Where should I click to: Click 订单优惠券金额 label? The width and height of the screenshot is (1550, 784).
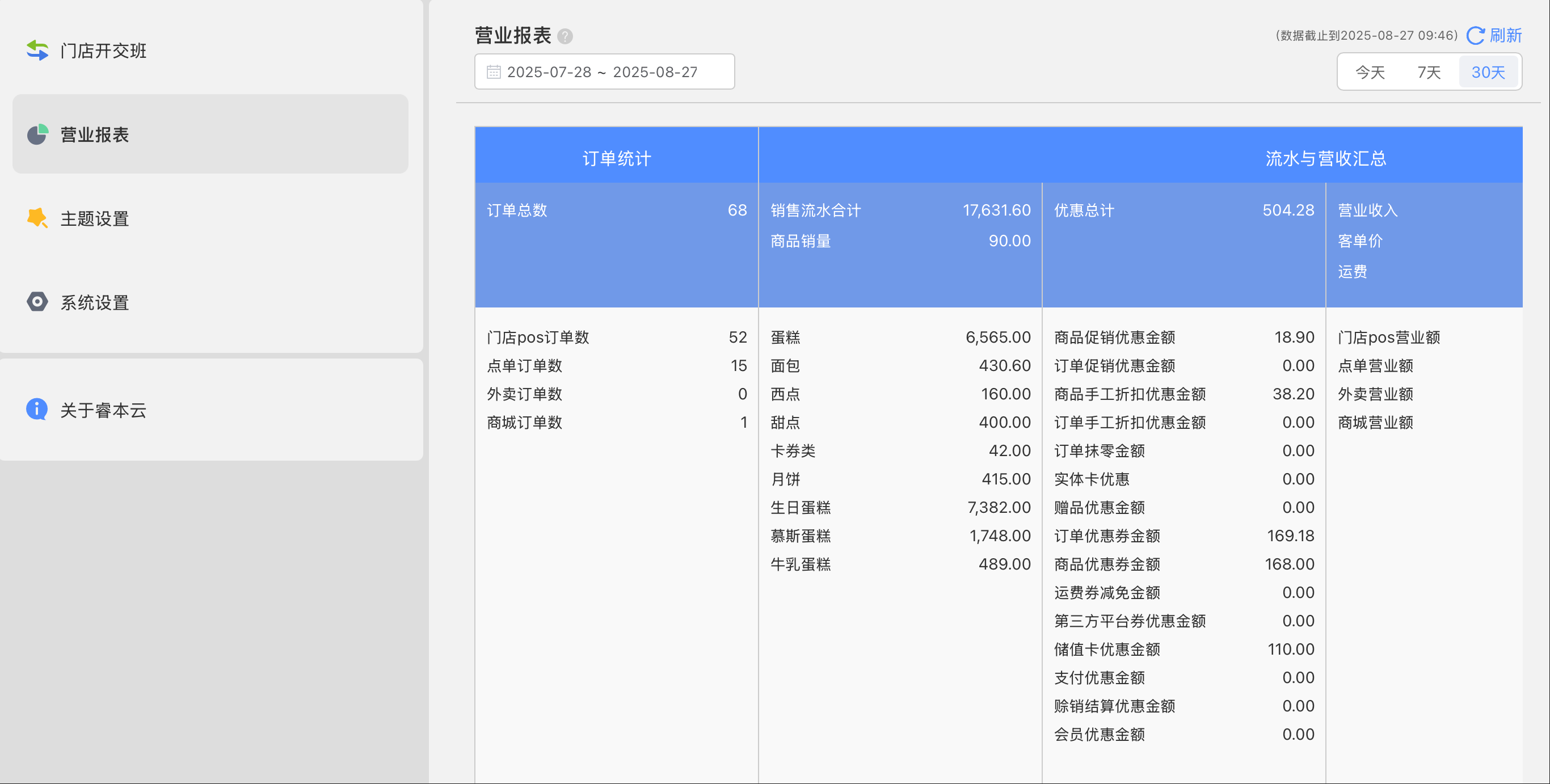1107,536
